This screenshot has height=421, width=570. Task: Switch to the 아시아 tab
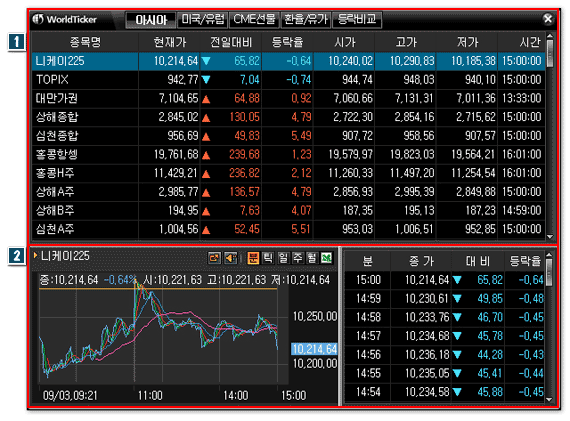point(151,20)
